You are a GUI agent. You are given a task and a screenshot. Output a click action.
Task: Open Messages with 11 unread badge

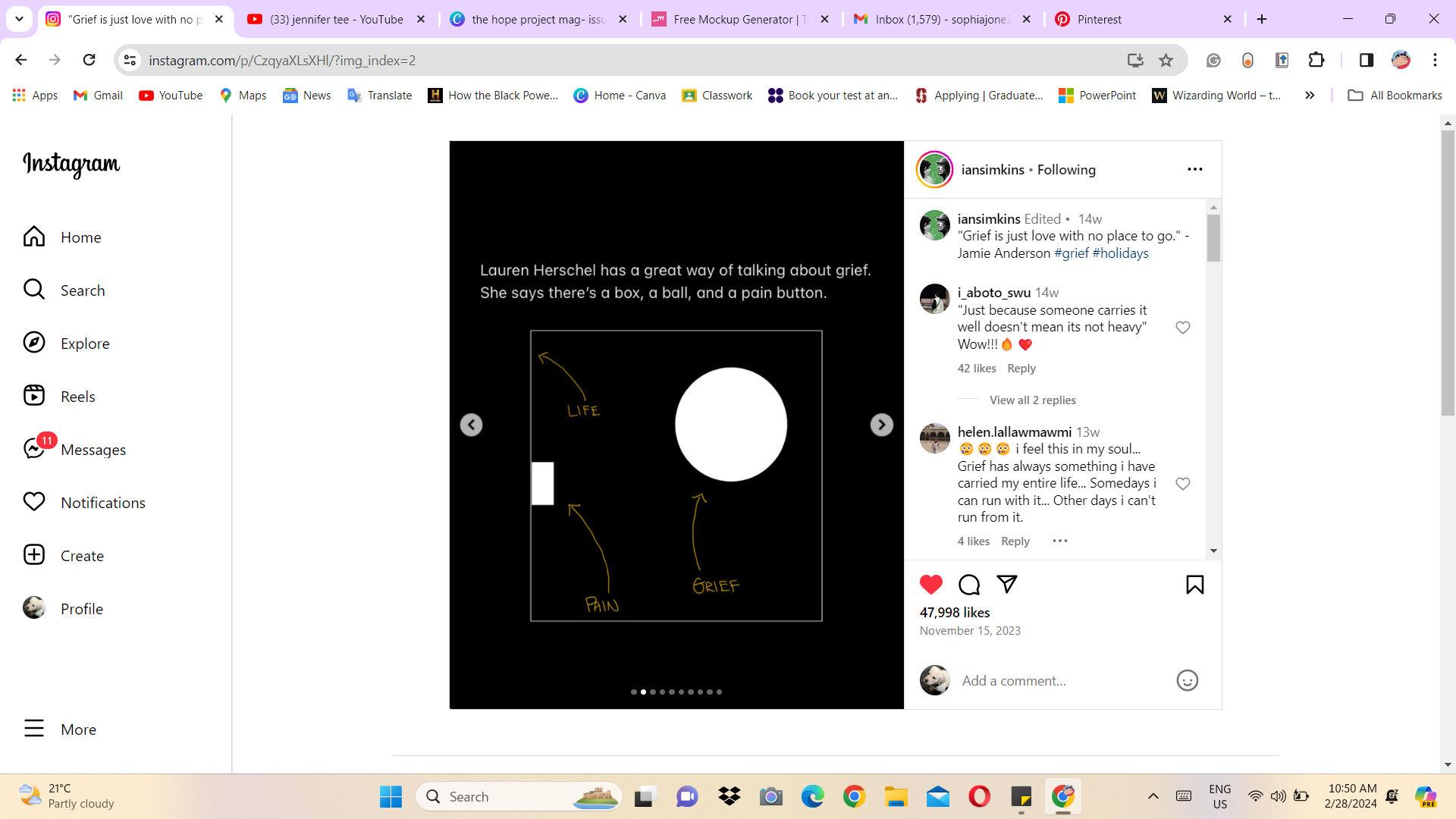(34, 449)
